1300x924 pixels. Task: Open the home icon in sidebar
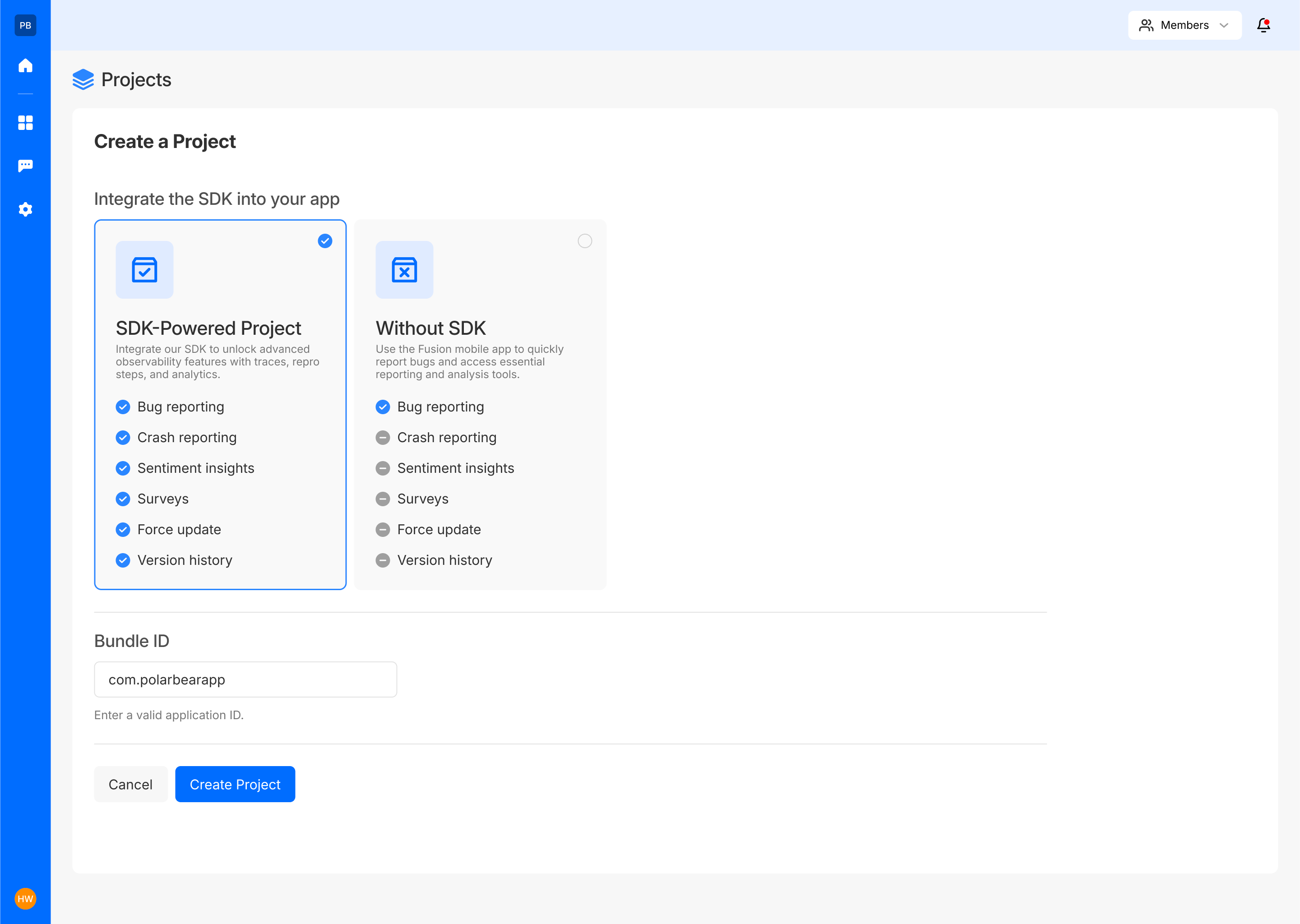tap(25, 66)
